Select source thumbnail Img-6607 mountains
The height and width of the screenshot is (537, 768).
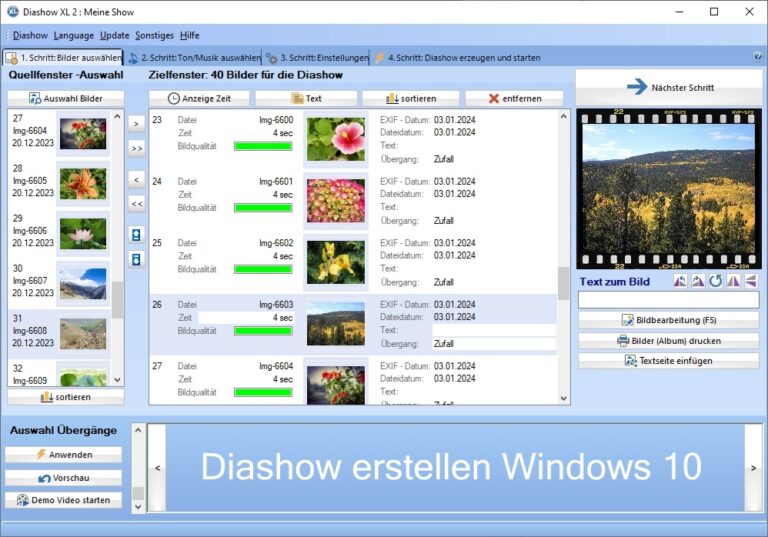pyautogui.click(x=83, y=284)
